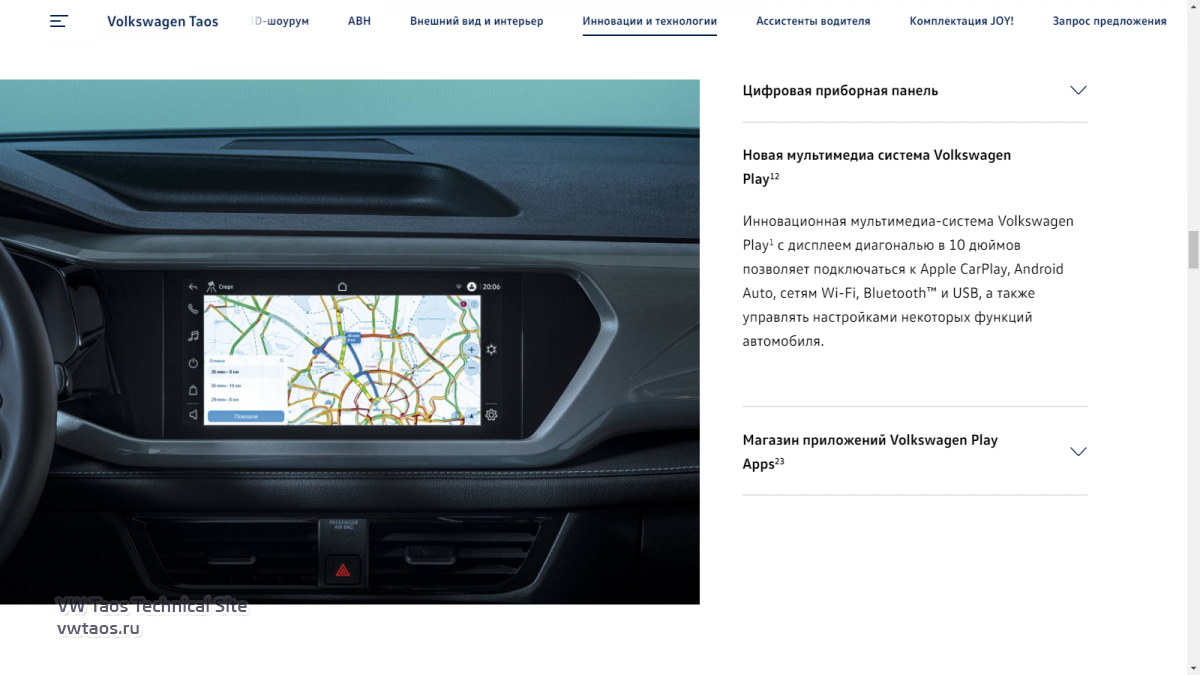1200x675 pixels.
Task: Tap the map zoom-in plus button
Action: (471, 350)
